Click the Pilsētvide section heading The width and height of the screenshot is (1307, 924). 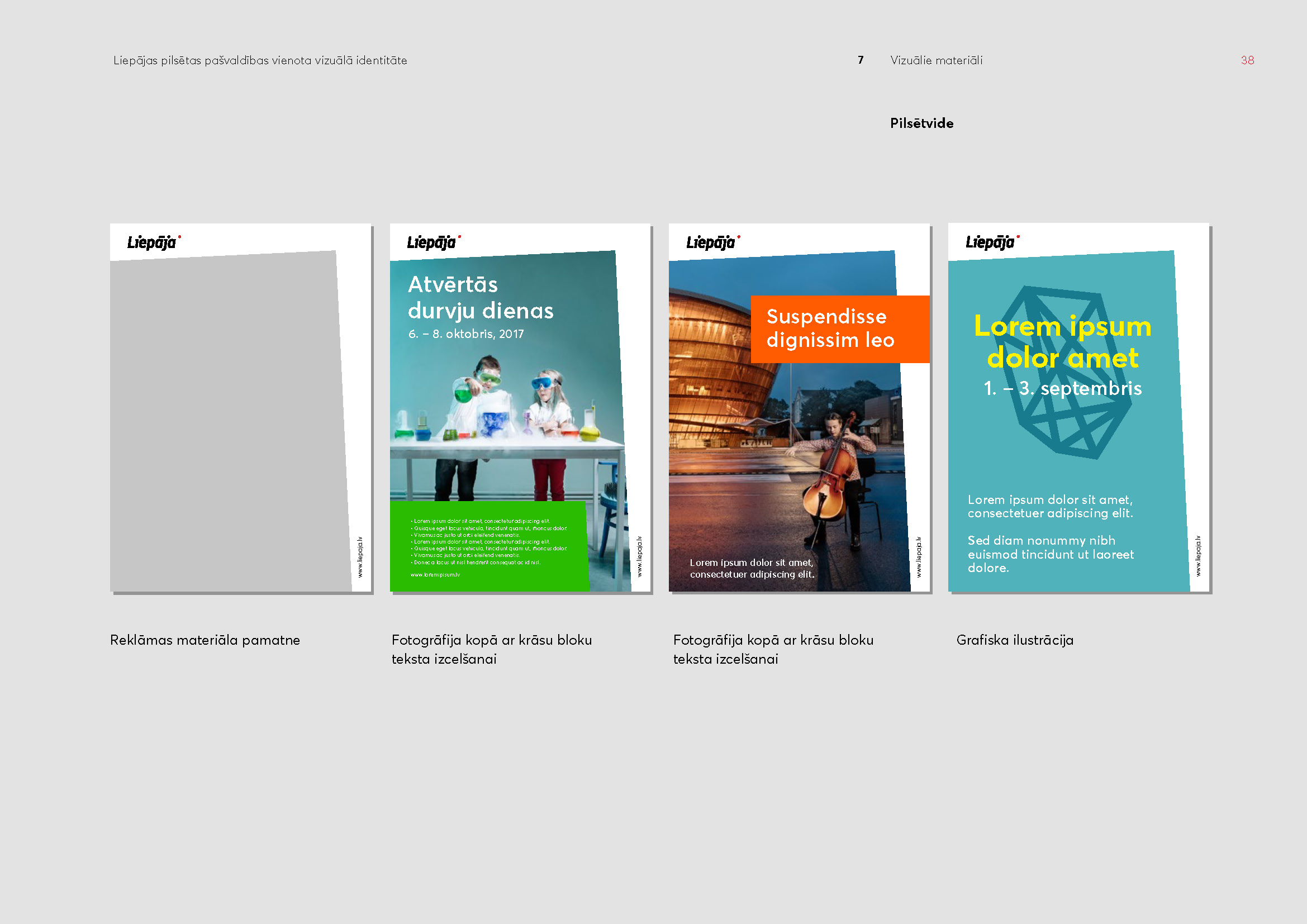pos(921,123)
